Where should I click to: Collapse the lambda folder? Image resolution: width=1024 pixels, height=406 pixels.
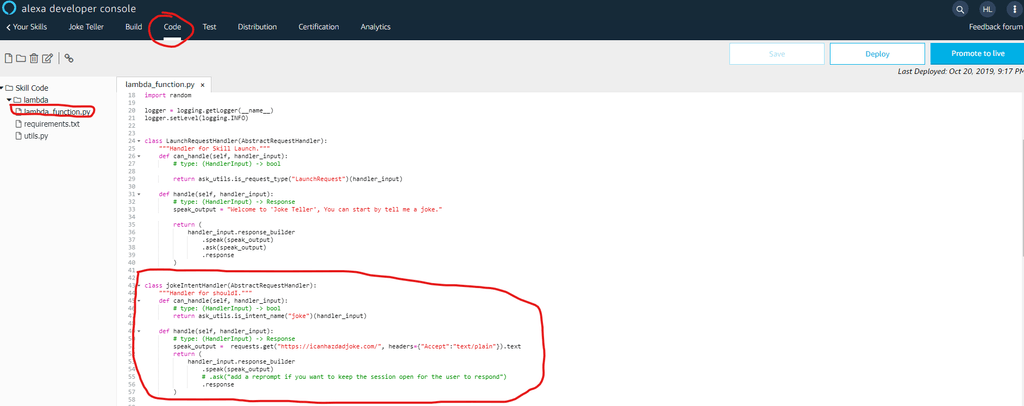(9, 100)
